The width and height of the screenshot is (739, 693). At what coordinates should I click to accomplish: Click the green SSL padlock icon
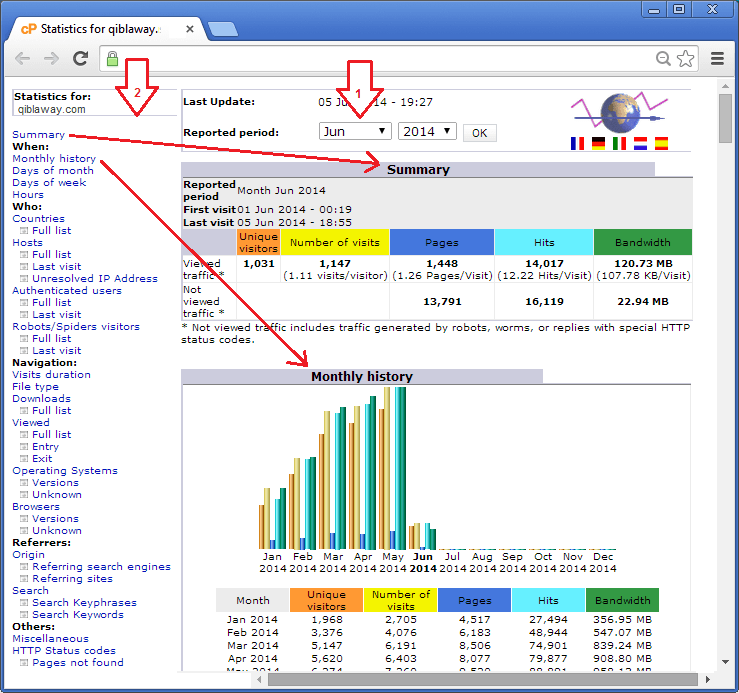pyautogui.click(x=113, y=59)
